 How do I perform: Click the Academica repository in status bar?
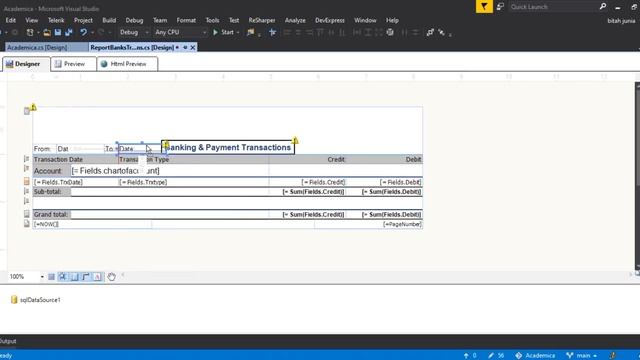click(535, 356)
